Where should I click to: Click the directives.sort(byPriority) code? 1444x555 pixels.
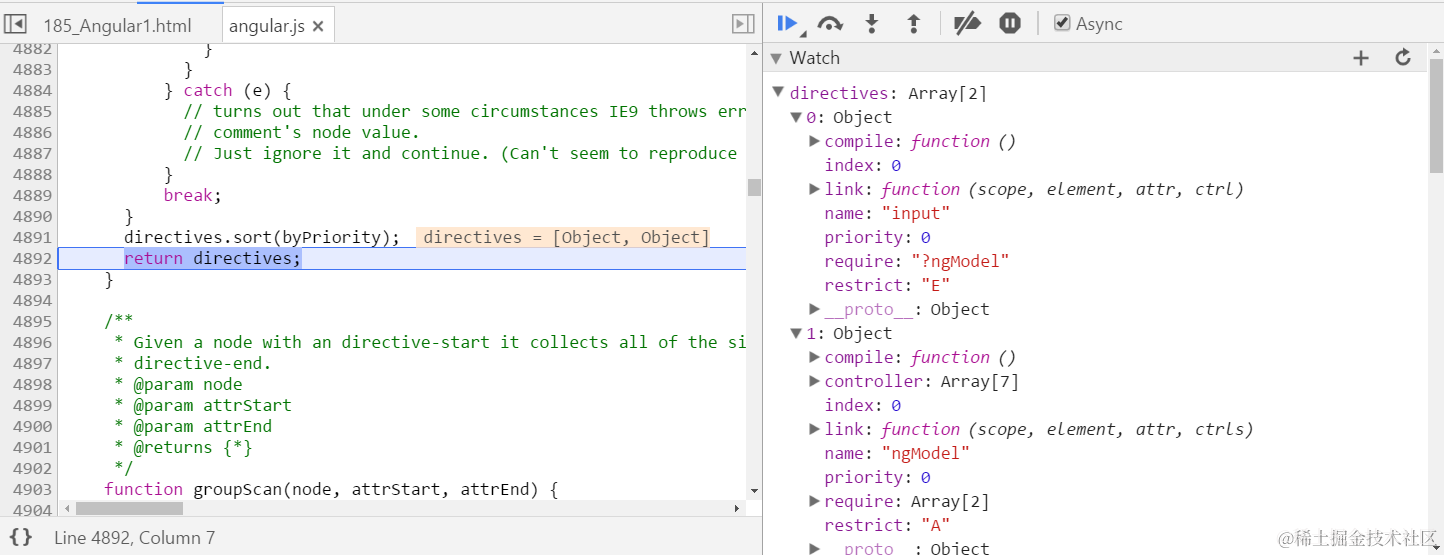[x=262, y=237]
